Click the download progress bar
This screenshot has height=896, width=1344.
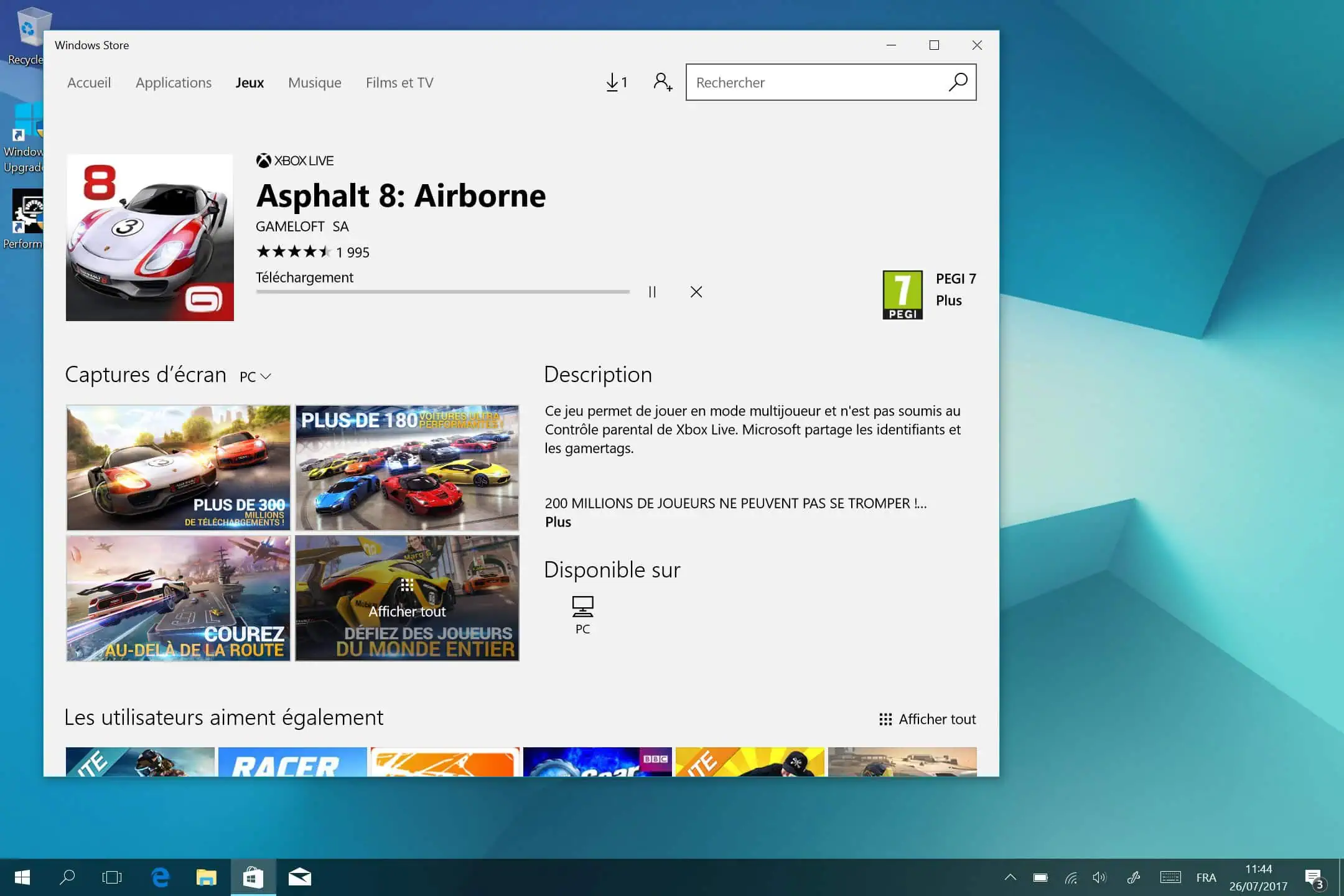click(x=442, y=291)
